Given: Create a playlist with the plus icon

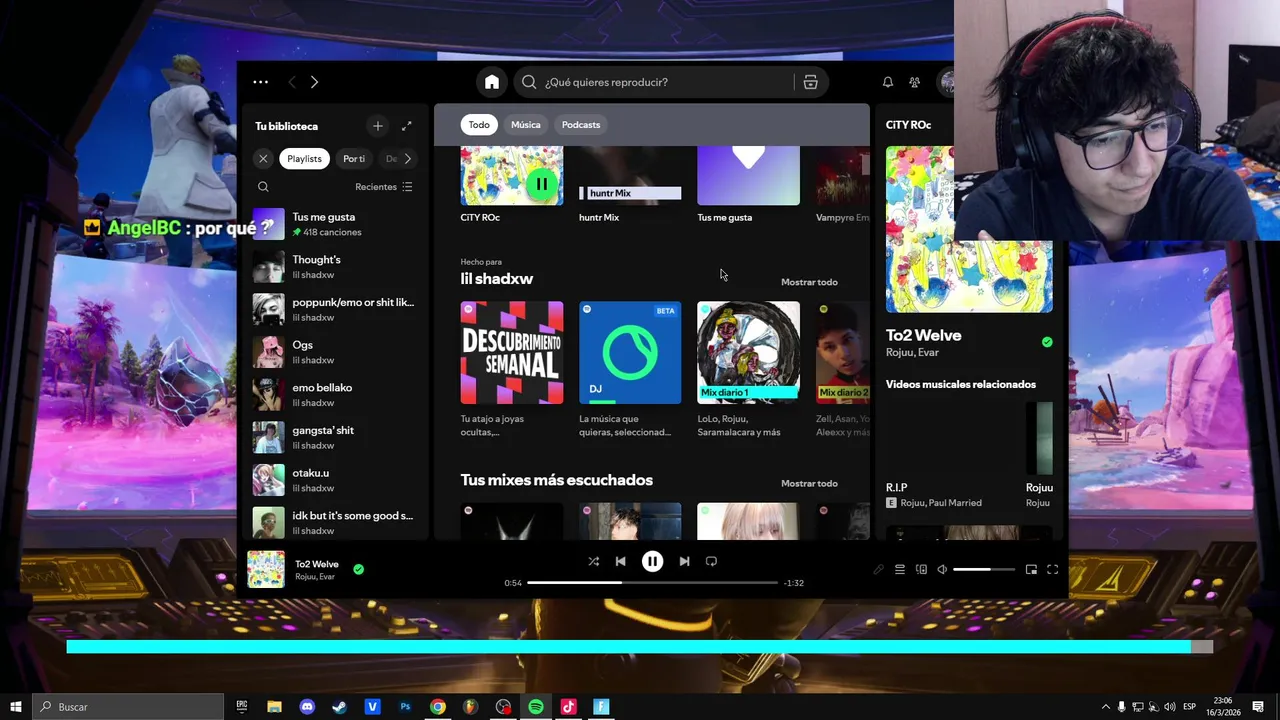Looking at the screenshot, I should pos(377,126).
